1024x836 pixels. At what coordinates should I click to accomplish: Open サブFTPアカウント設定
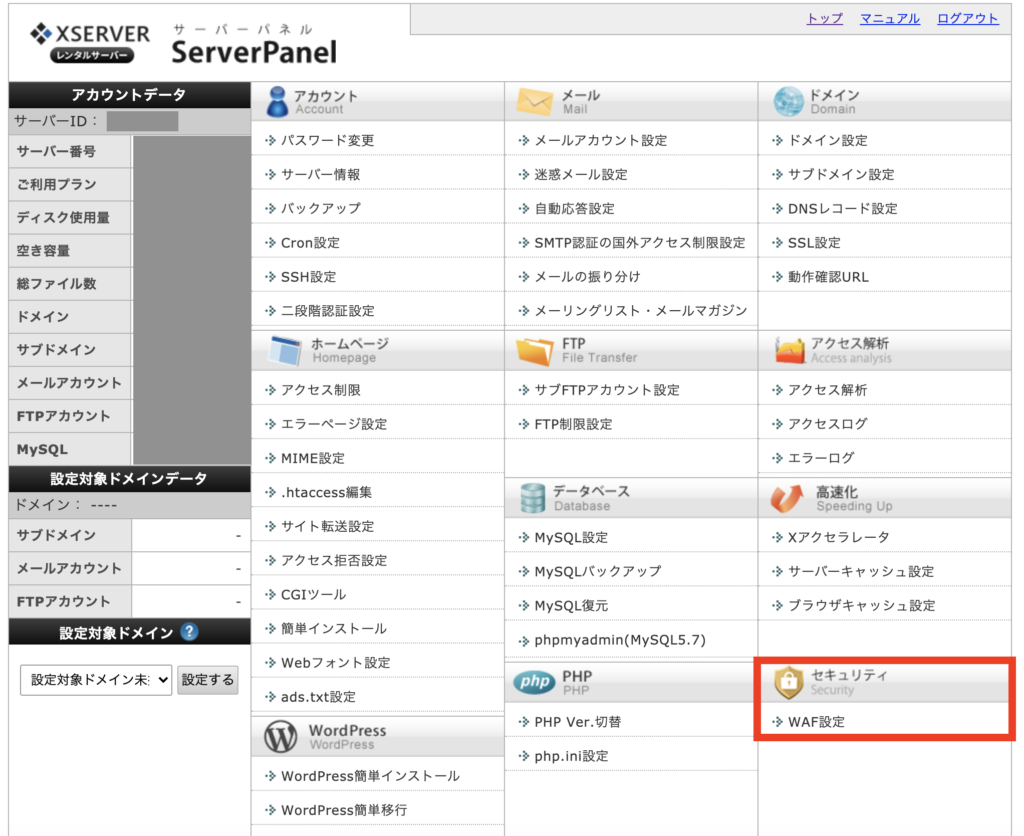coord(607,390)
